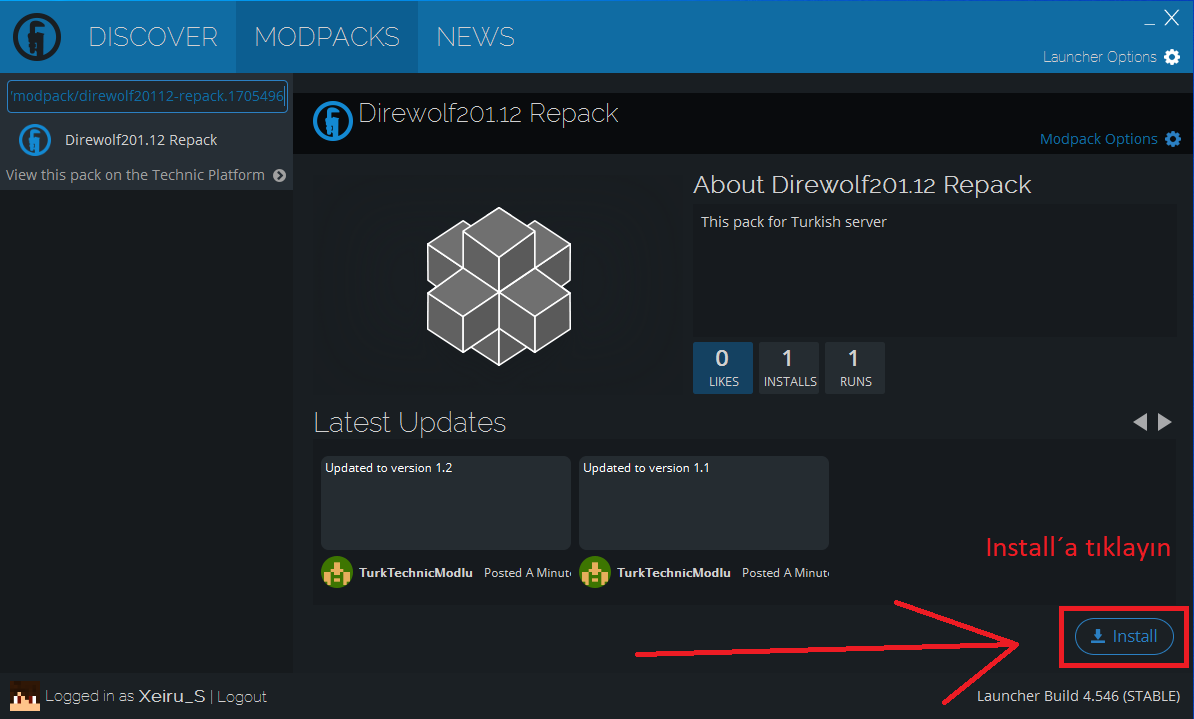1194x719 pixels.
Task: Click the Install button
Action: [1124, 636]
